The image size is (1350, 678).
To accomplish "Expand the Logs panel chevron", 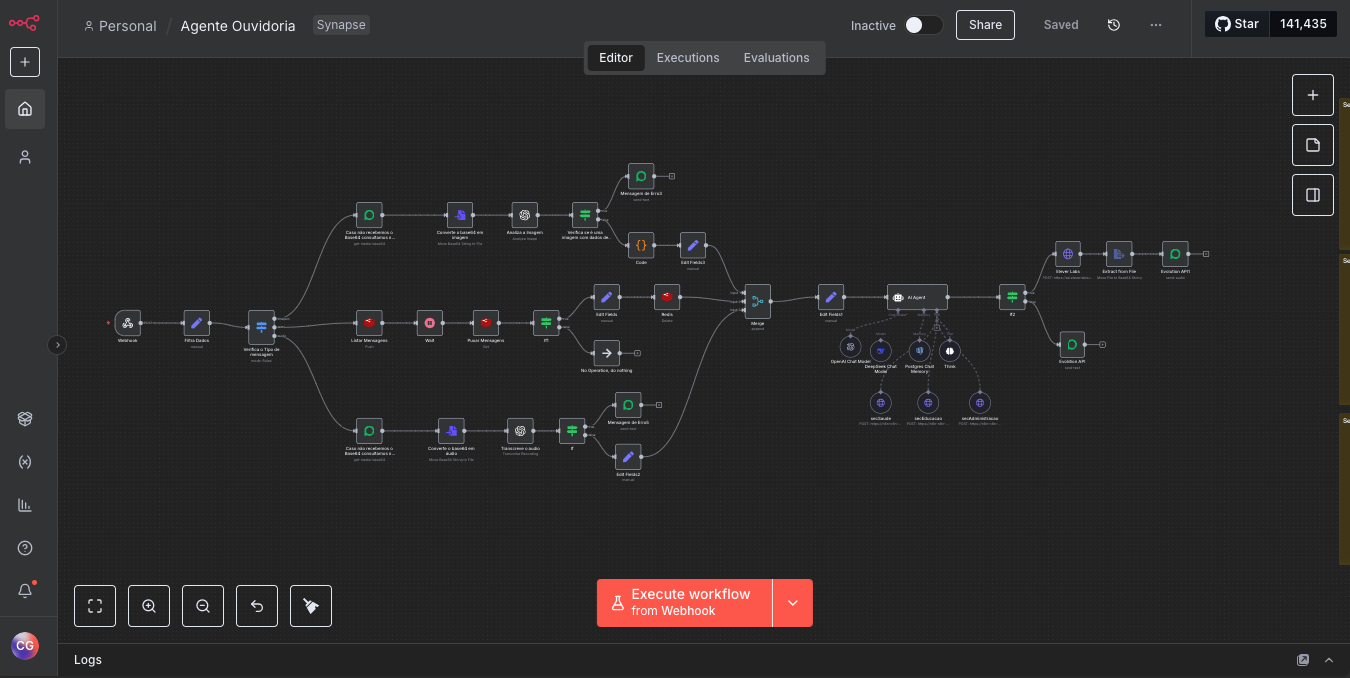I will click(1329, 660).
